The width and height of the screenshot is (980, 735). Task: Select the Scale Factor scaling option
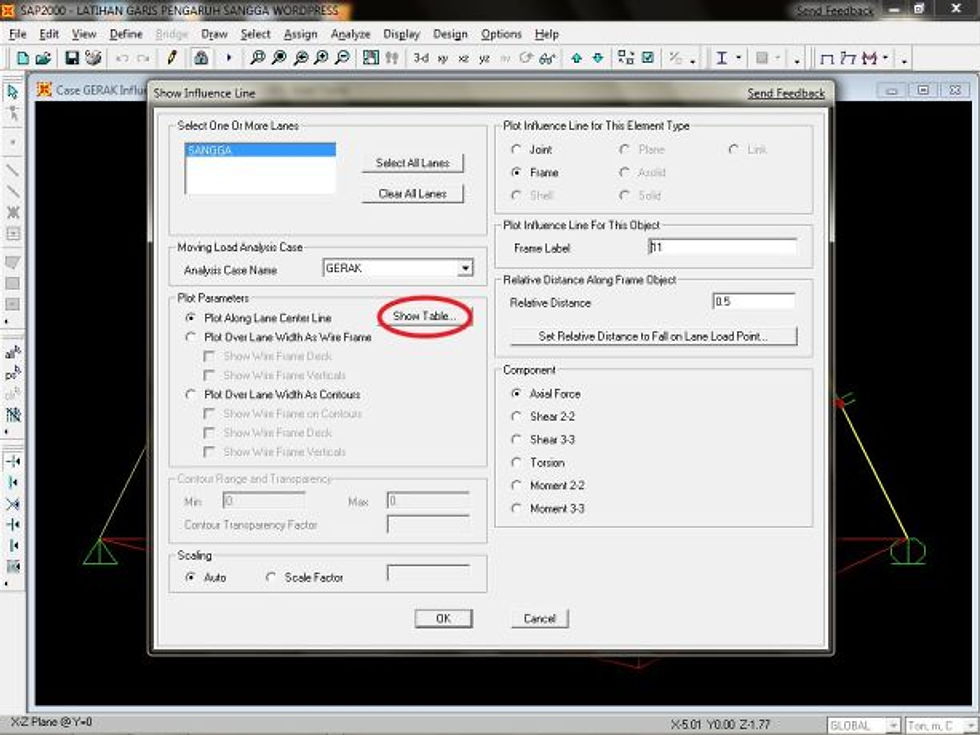coord(270,578)
